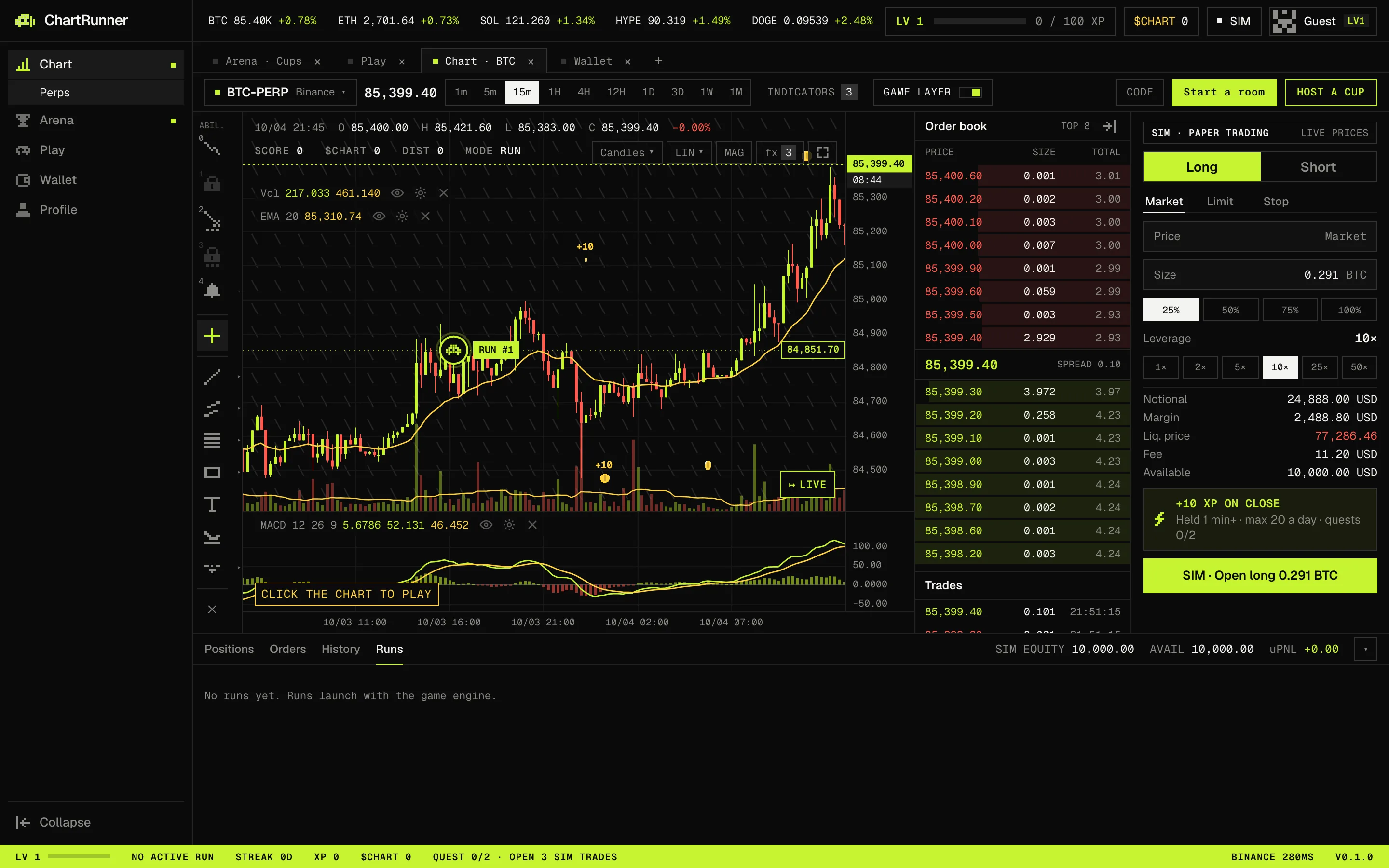Click the Start a room button

tap(1224, 93)
